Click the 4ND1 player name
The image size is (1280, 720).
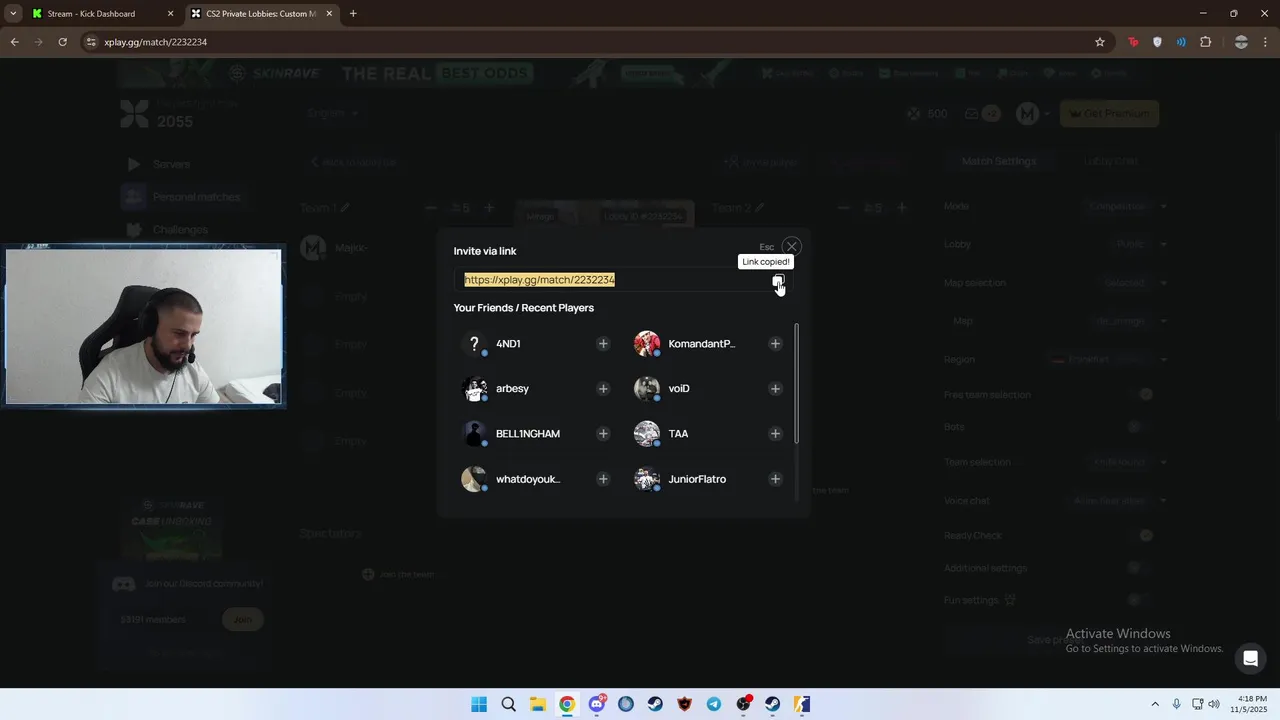(508, 344)
